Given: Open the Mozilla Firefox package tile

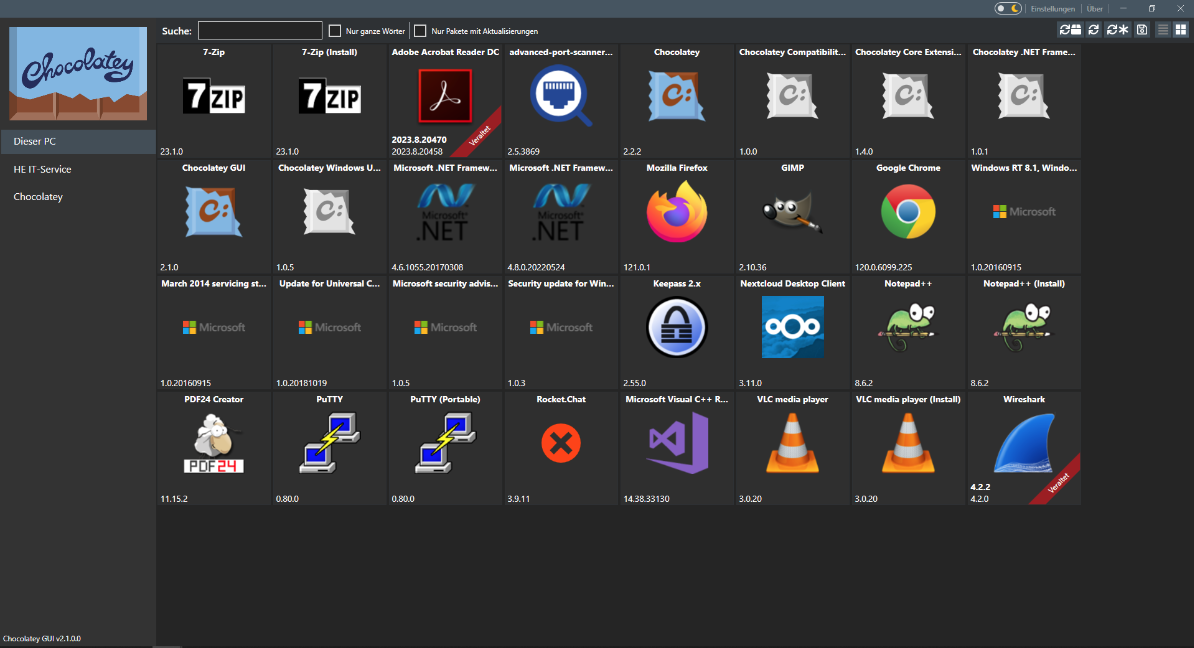Looking at the screenshot, I should coord(677,217).
